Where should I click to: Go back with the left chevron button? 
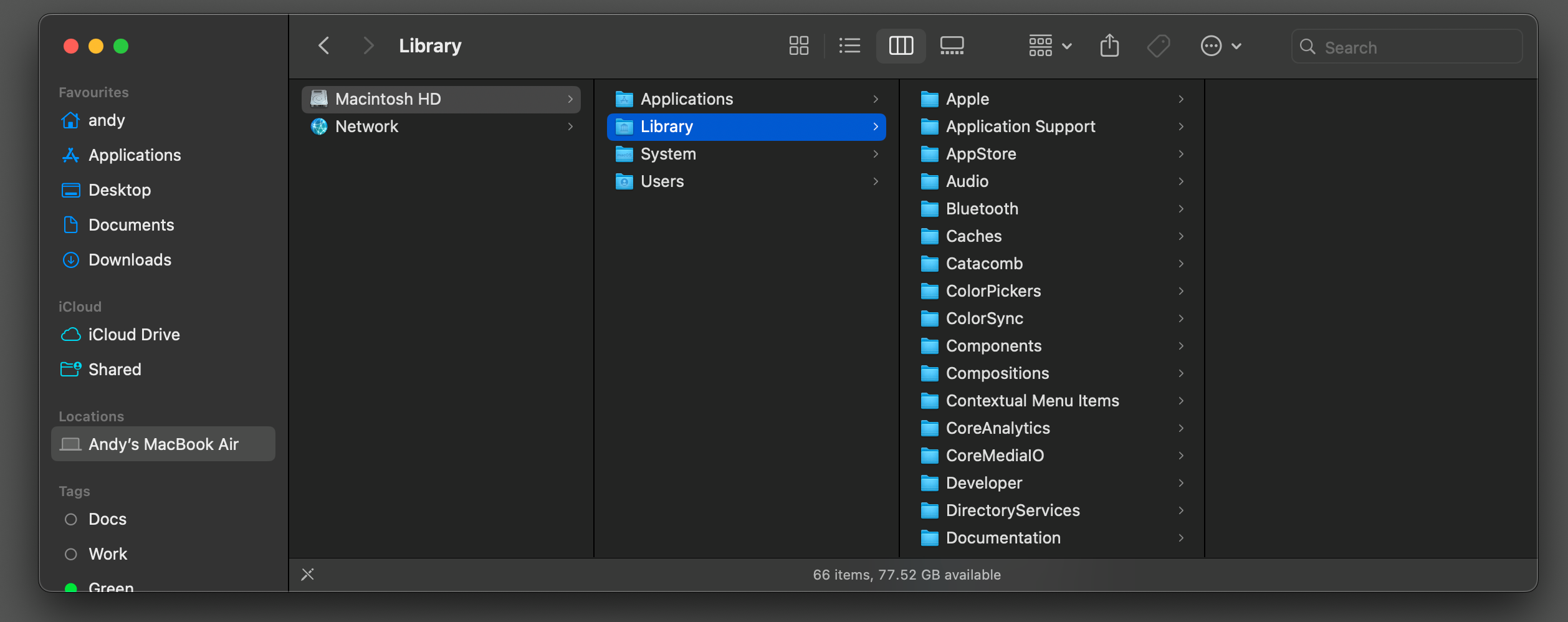323,45
